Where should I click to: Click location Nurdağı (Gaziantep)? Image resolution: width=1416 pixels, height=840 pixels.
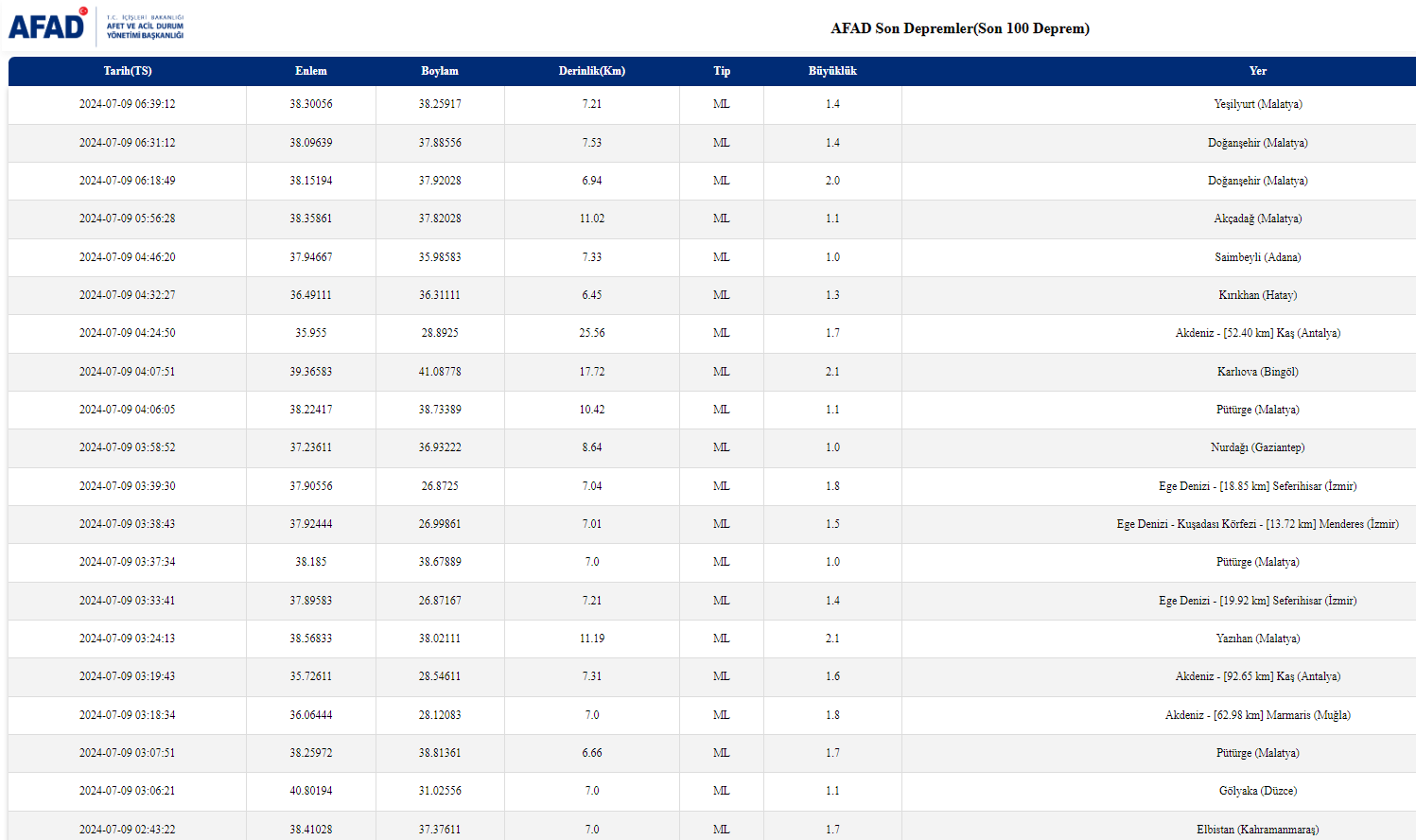pos(1258,447)
